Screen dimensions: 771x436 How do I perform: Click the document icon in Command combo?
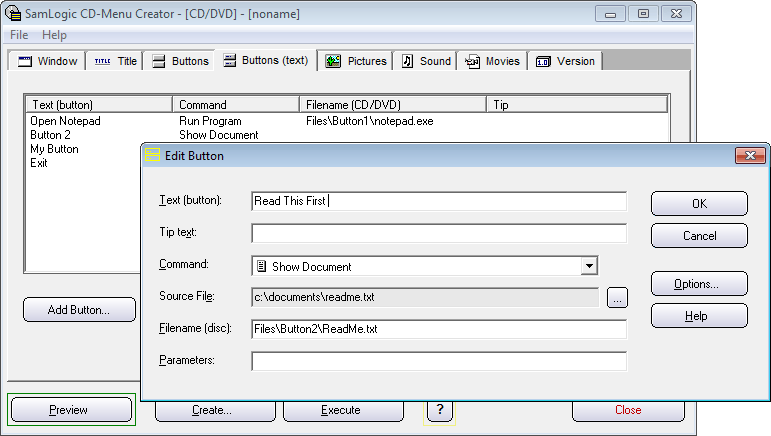tap(262, 266)
